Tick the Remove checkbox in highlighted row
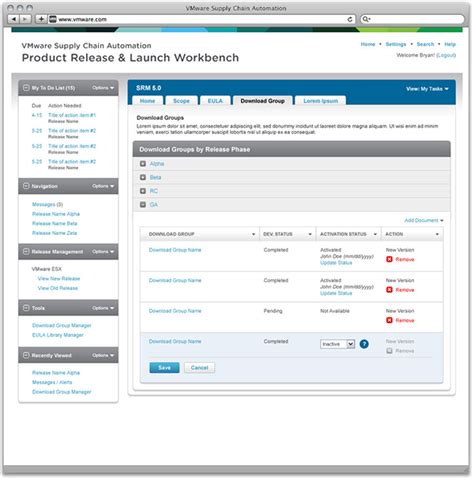474x481 pixels. point(389,351)
